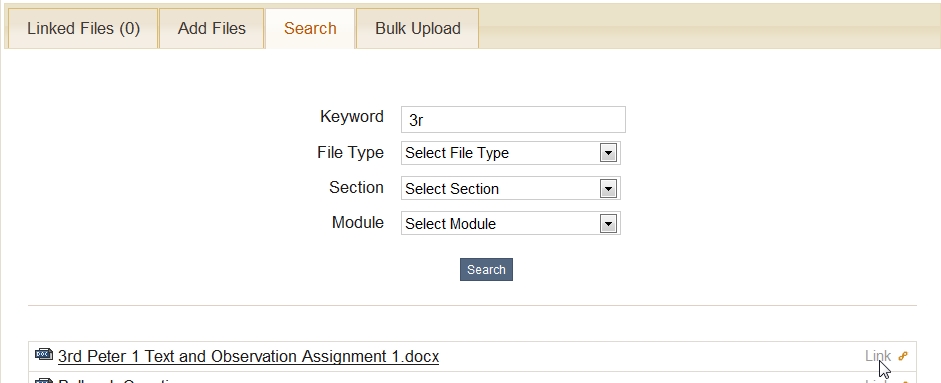Click the Module field label
The height and width of the screenshot is (383, 941).
(x=358, y=223)
